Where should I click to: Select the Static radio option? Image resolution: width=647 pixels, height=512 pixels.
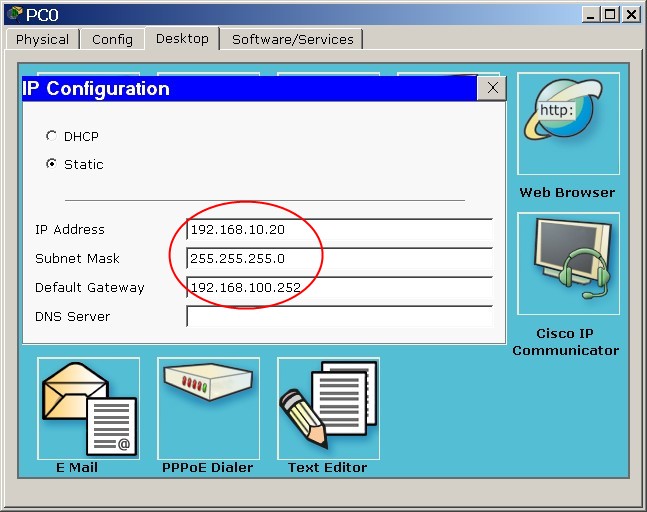tap(51, 164)
